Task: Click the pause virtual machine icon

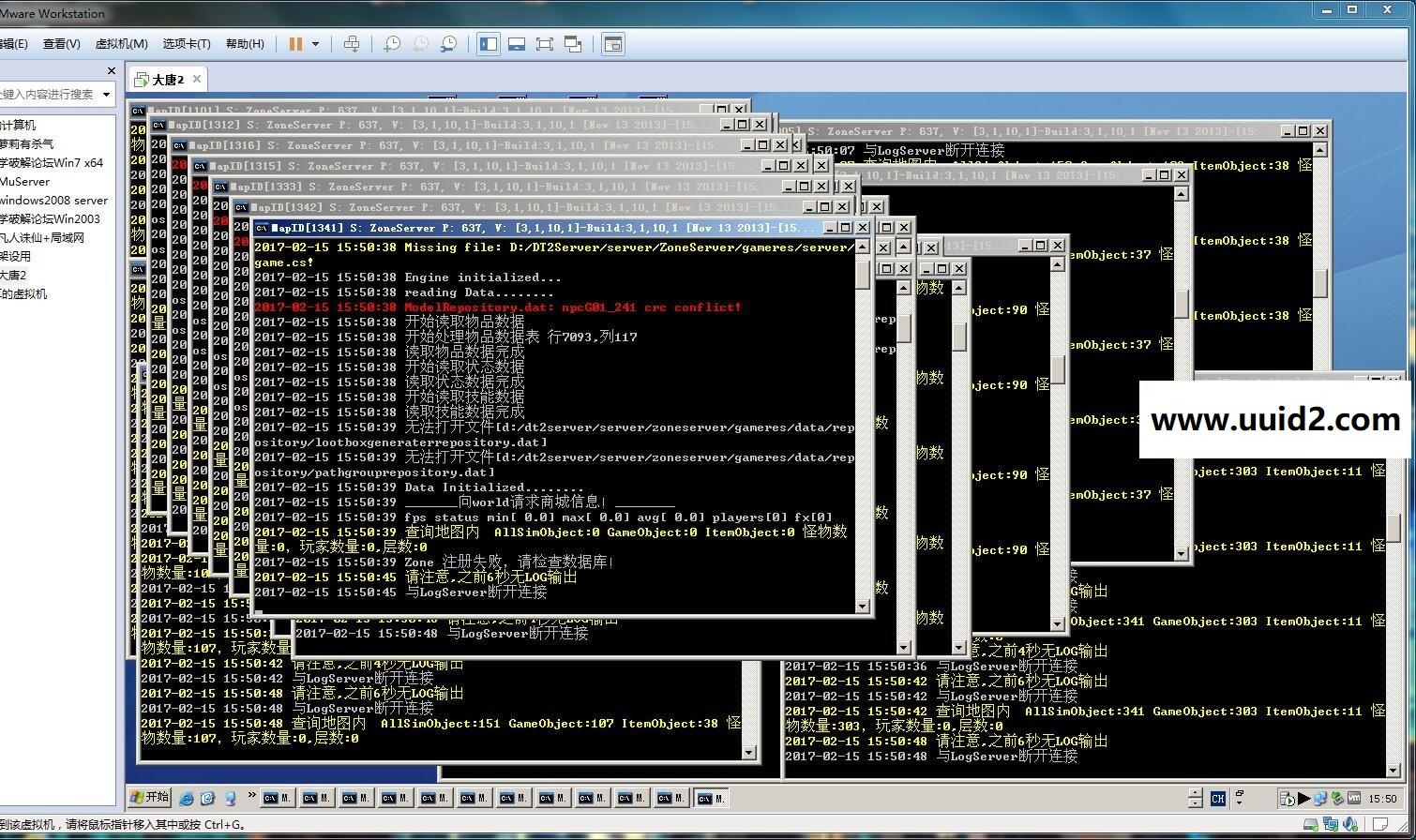Action: tap(295, 44)
